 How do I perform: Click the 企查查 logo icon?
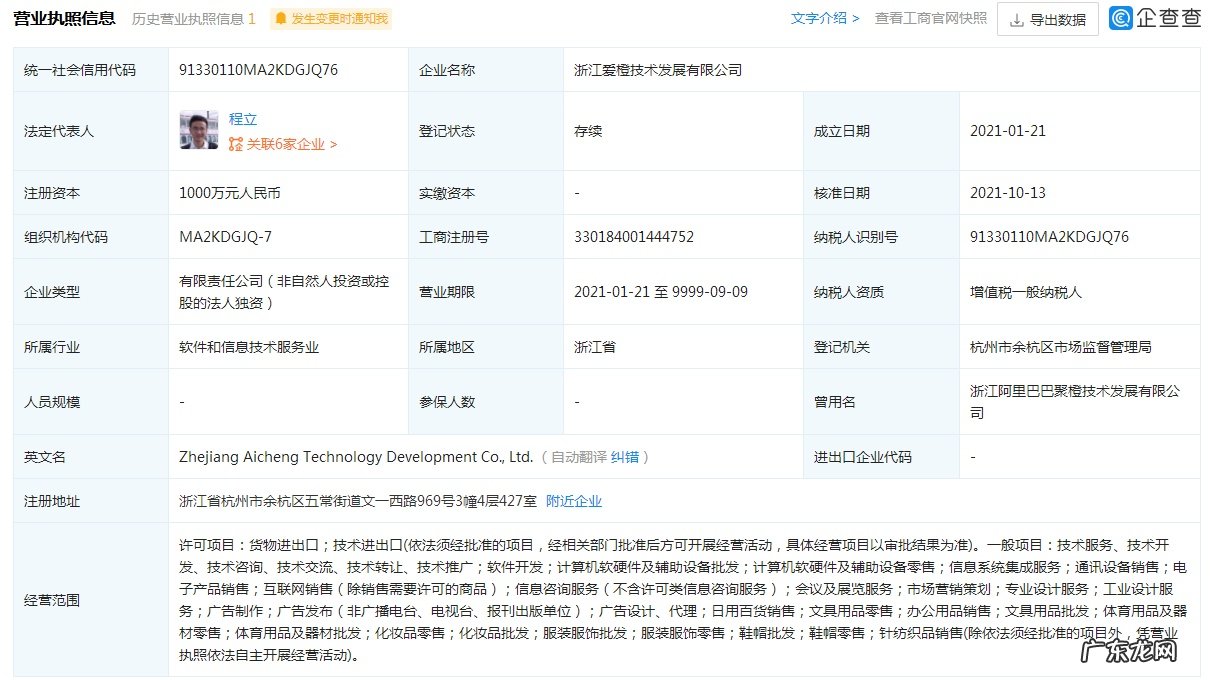[1120, 20]
